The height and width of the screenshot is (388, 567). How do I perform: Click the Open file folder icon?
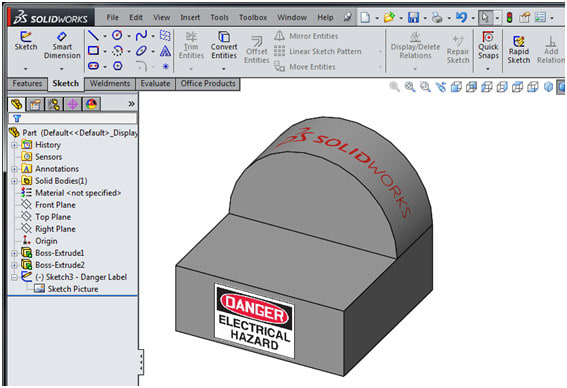coord(389,17)
